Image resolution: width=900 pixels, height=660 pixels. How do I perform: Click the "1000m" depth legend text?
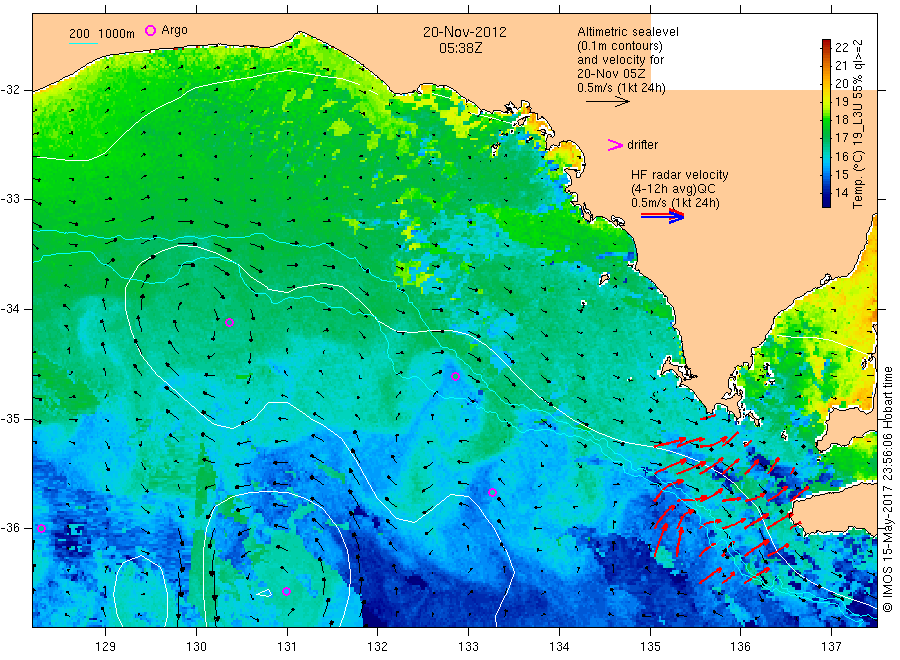[117, 34]
